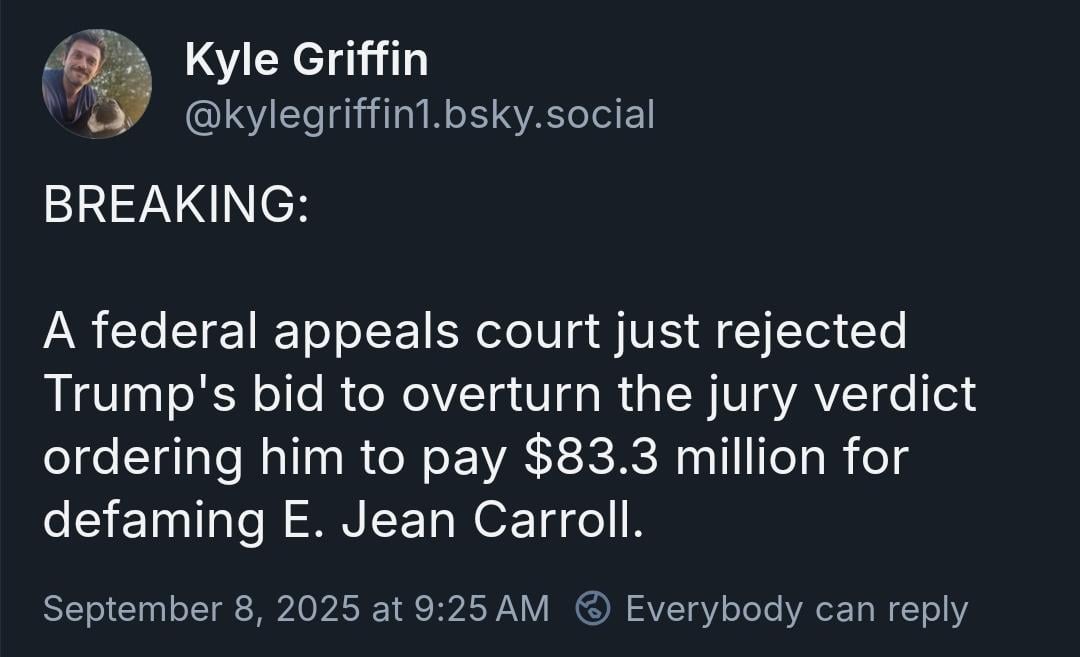The width and height of the screenshot is (1080, 657).
Task: Click the word rejected in the post
Action: point(811,332)
